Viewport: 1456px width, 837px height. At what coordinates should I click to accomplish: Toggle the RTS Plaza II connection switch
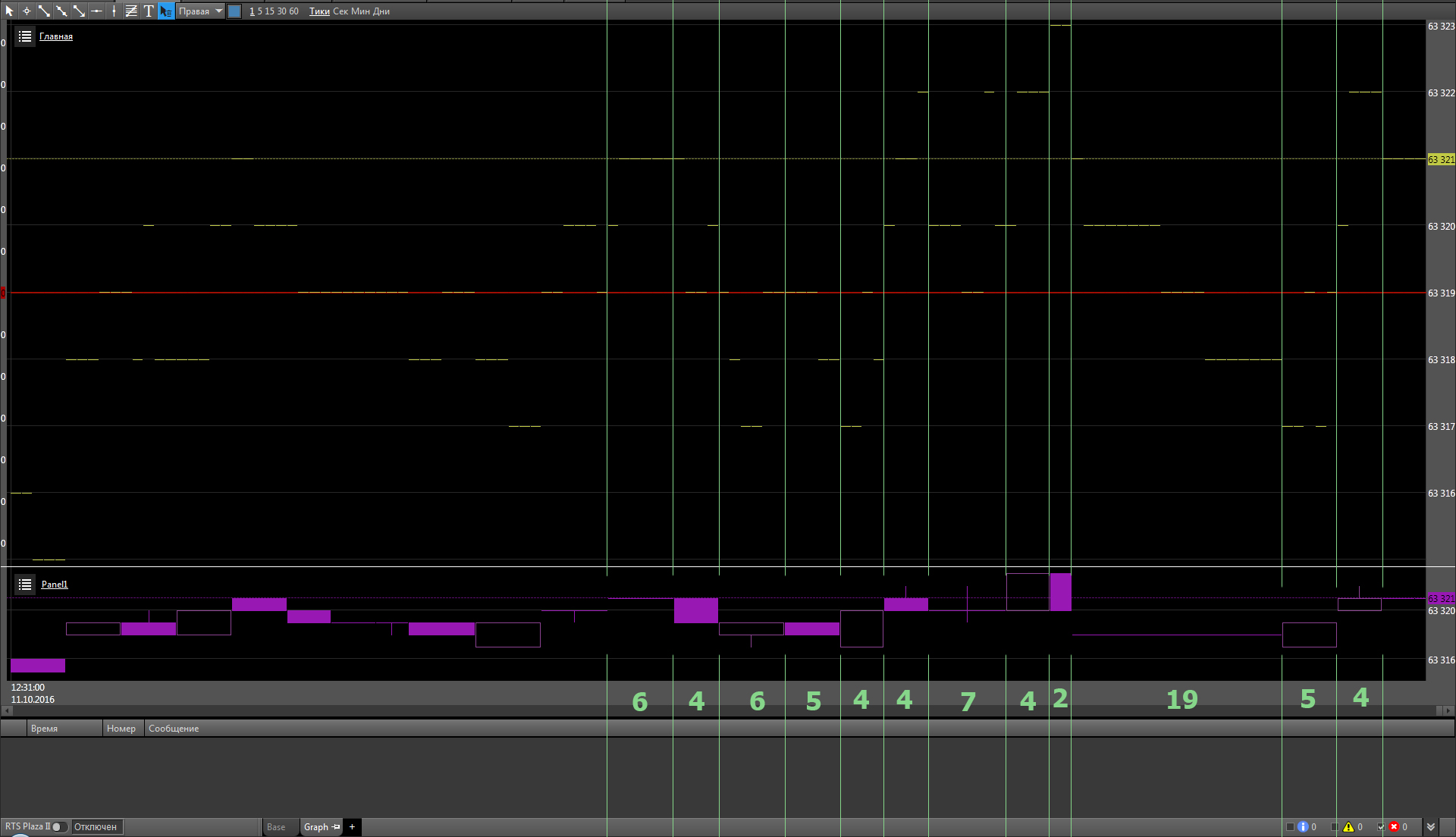click(x=58, y=826)
